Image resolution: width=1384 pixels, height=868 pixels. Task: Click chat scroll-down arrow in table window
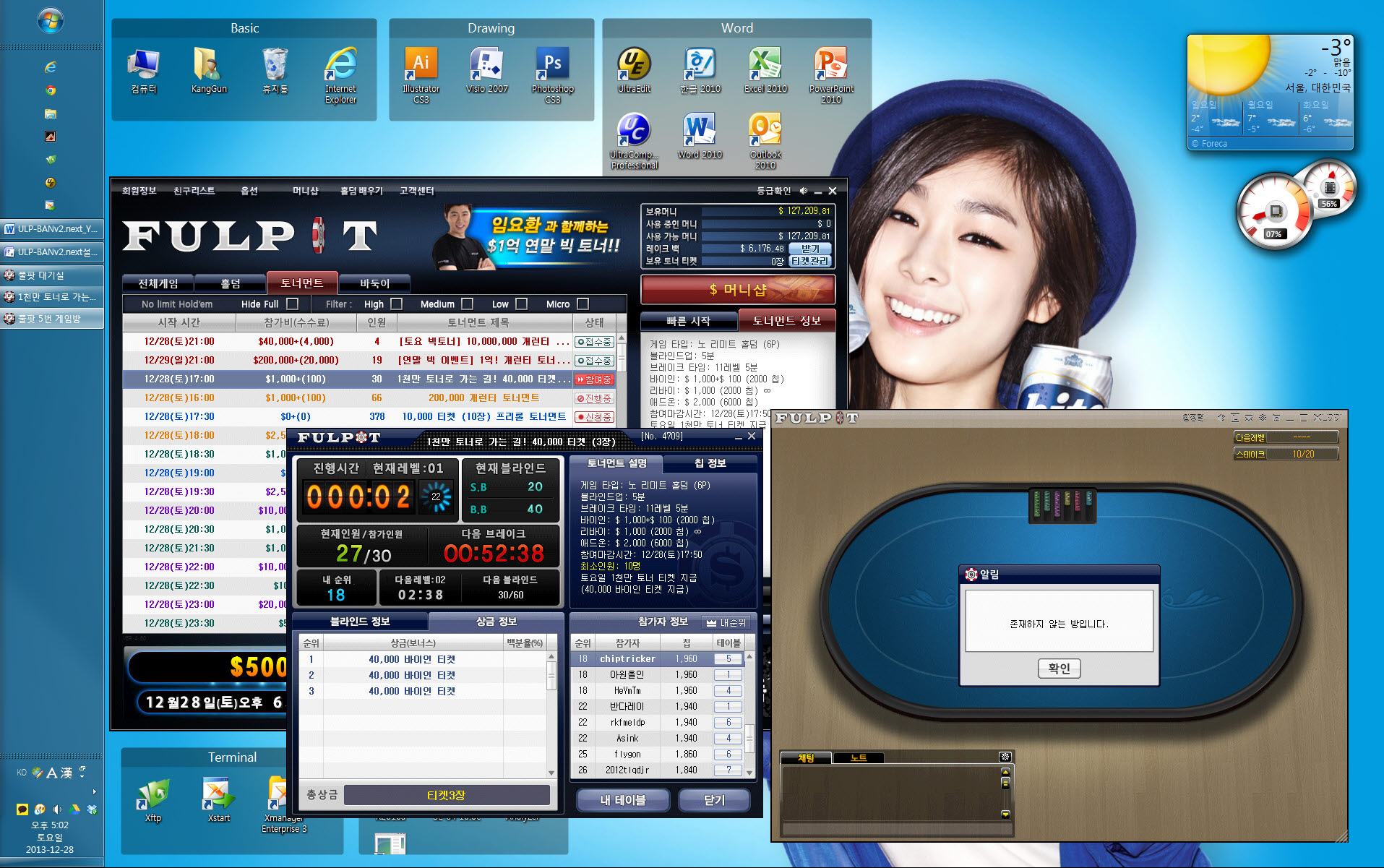[1005, 814]
